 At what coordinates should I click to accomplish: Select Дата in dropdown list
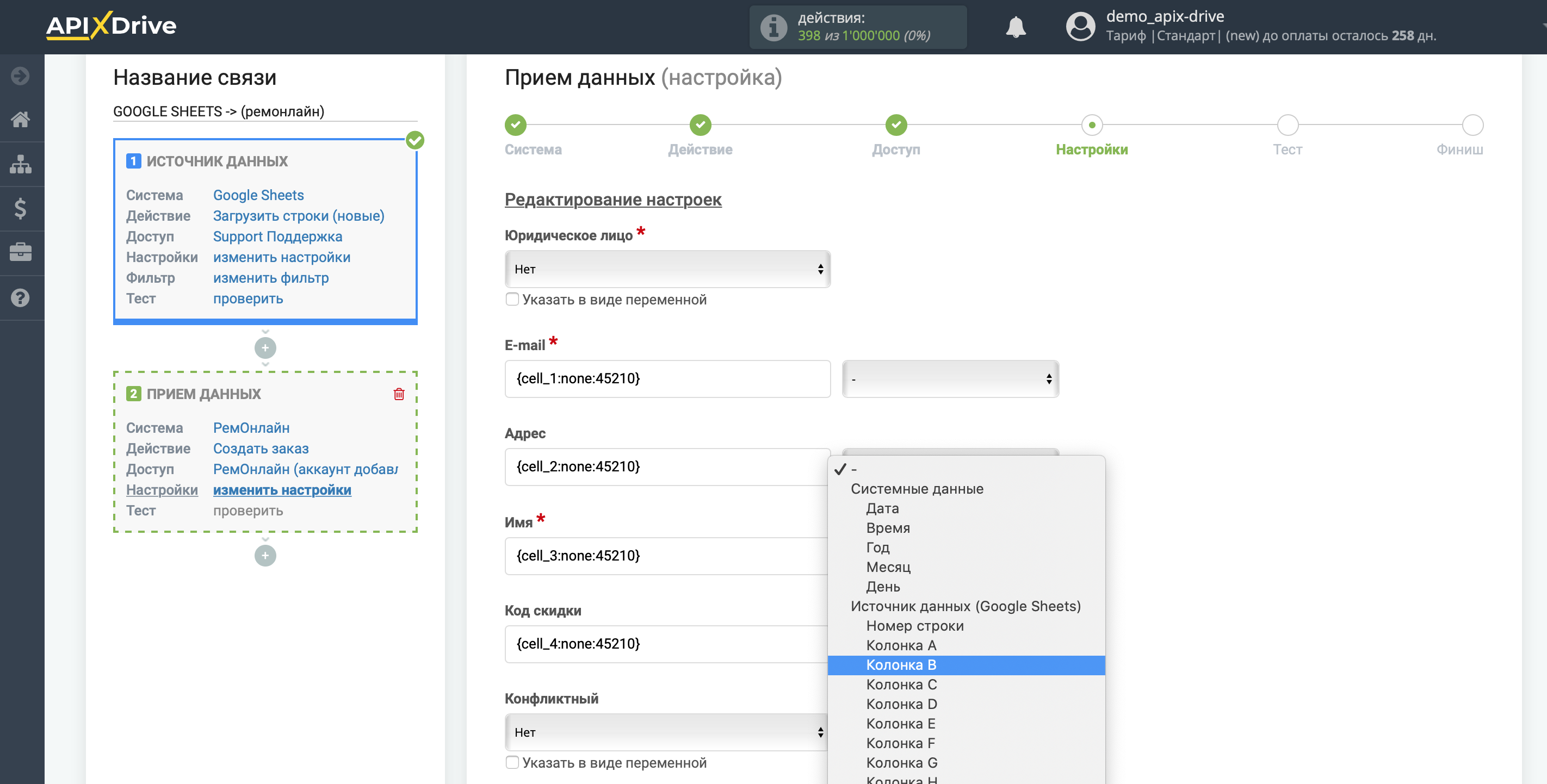pos(966,508)
